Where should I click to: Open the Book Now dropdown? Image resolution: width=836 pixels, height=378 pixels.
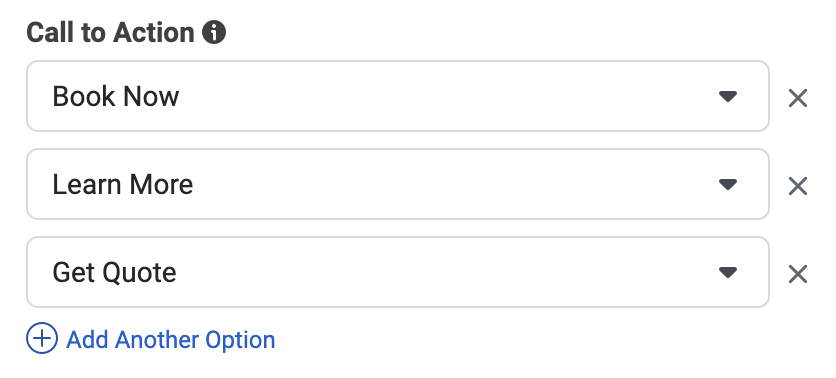(398, 96)
